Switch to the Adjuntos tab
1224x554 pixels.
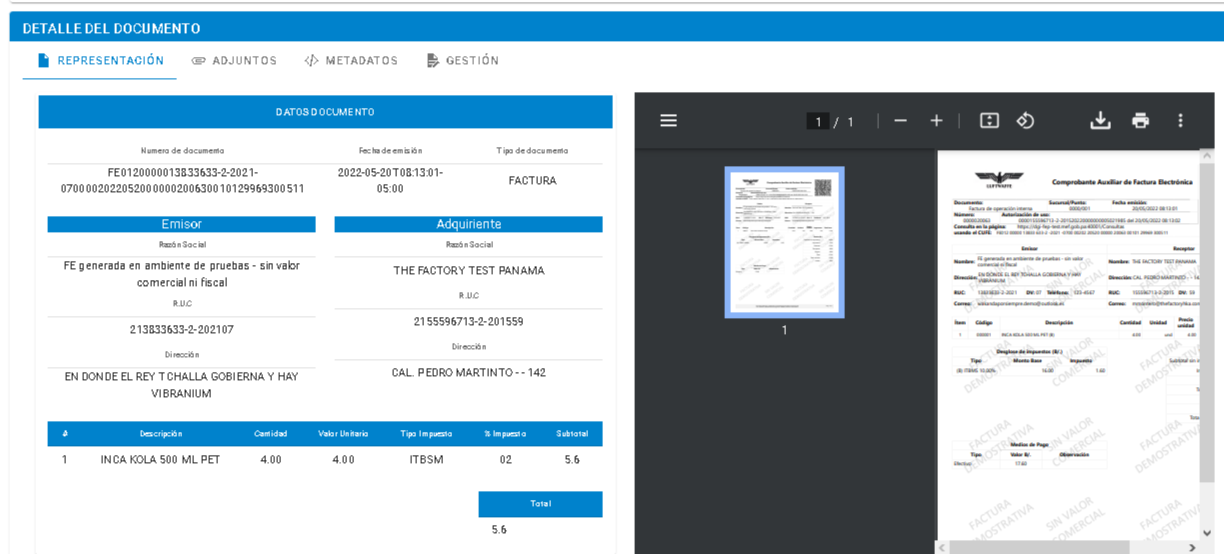(x=234, y=61)
